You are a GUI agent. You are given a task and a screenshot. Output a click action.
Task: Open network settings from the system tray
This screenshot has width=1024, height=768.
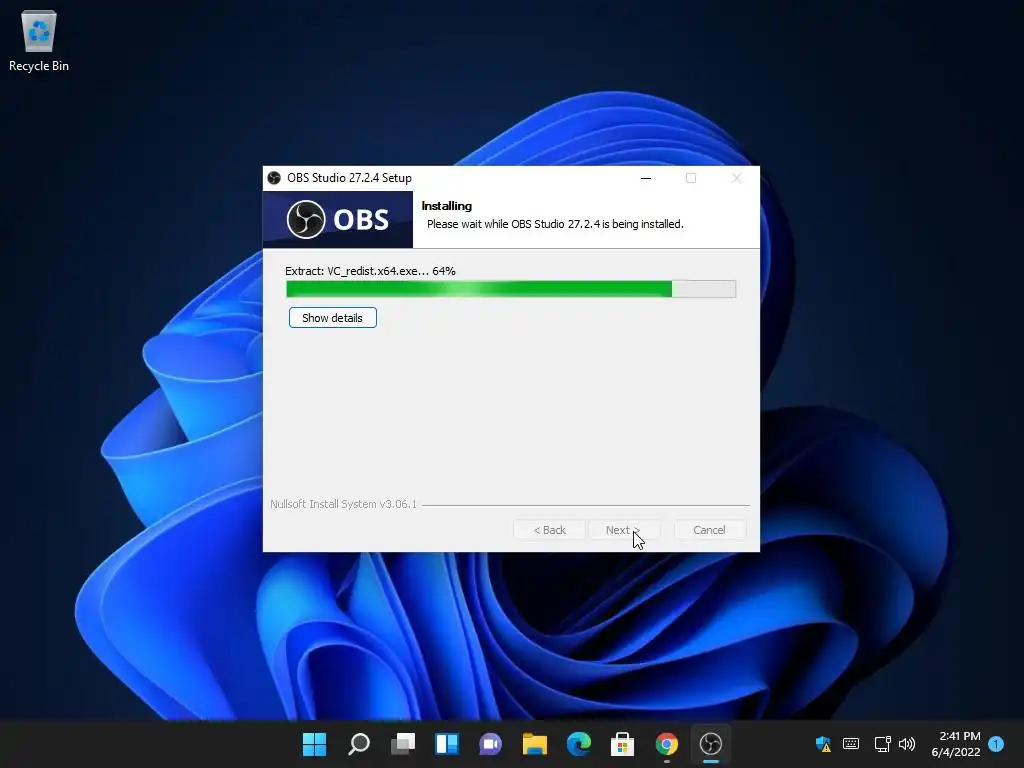882,744
